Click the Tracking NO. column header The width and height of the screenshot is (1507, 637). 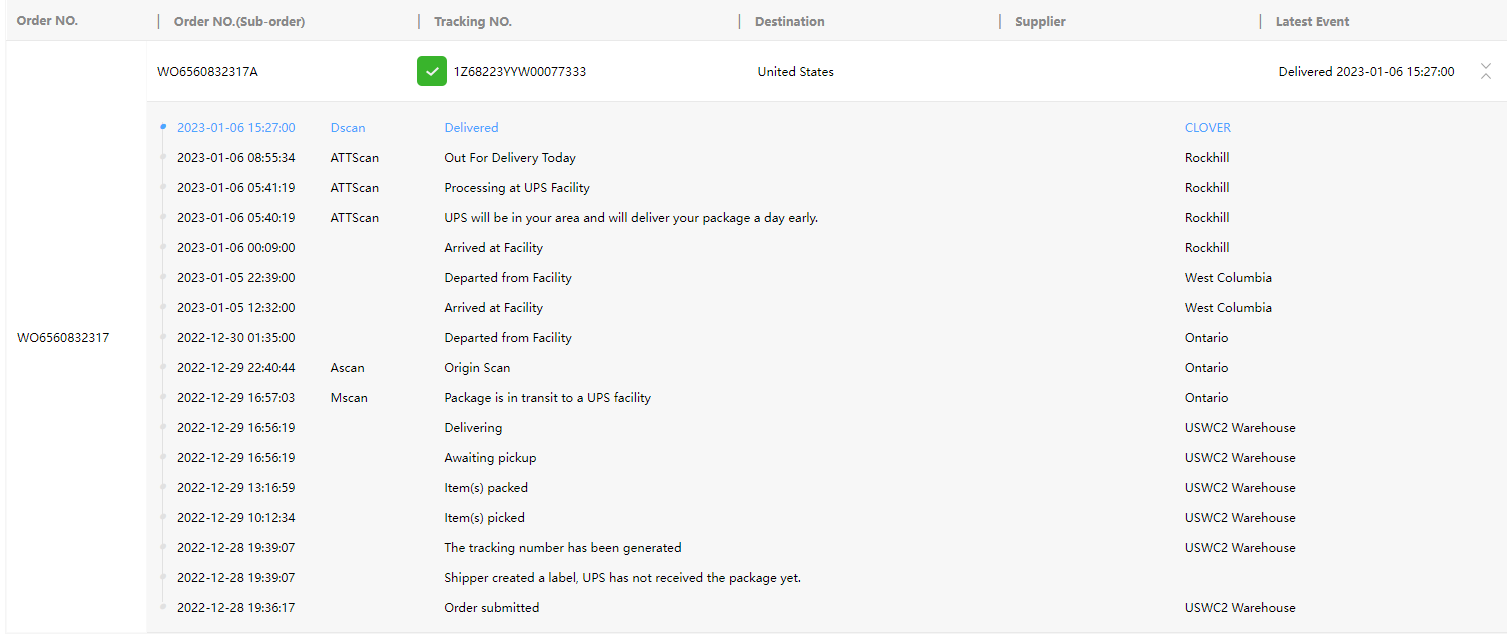473,22
